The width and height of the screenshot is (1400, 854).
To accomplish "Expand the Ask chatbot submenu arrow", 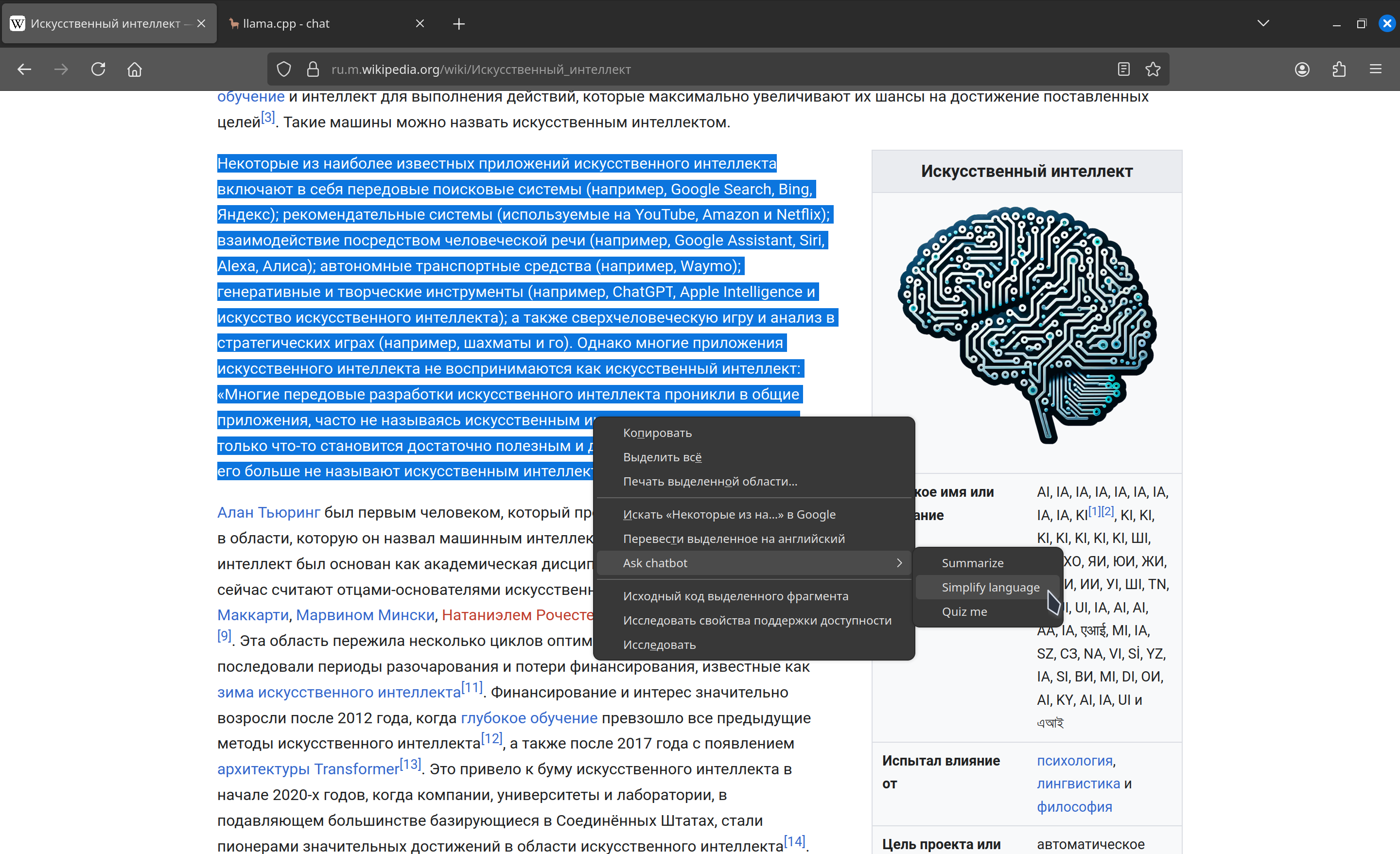I will point(899,563).
